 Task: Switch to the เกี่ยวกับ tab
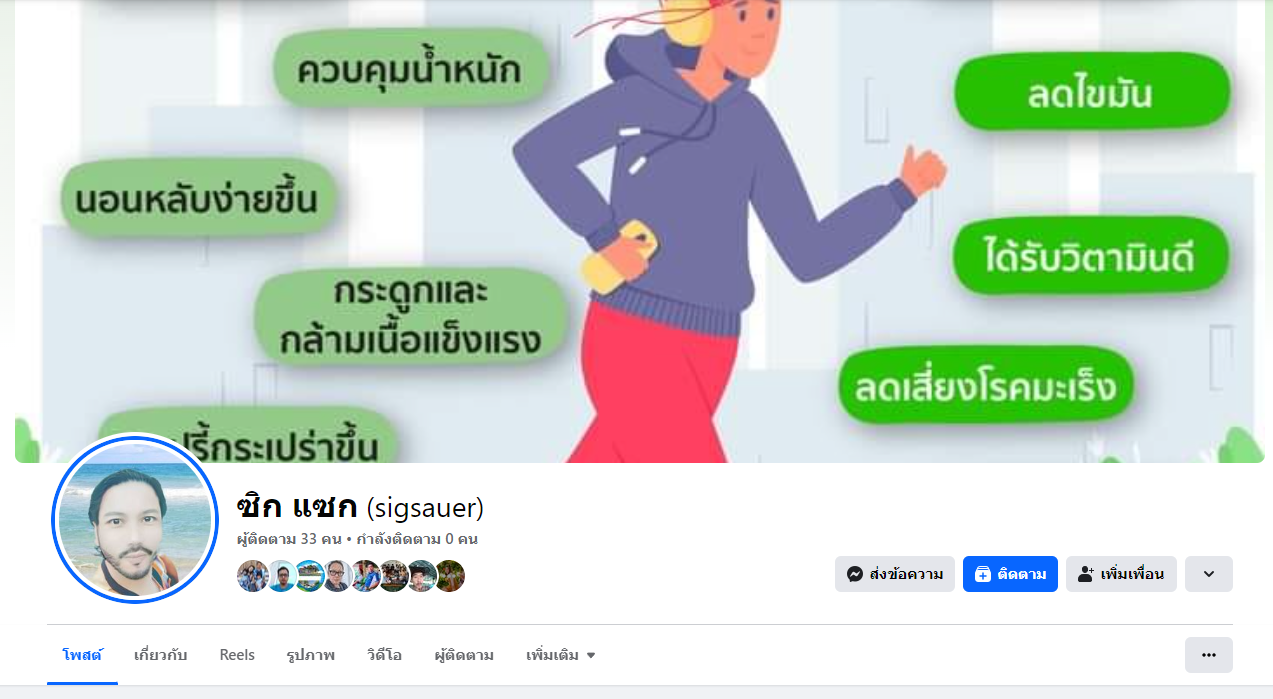pyautogui.click(x=160, y=655)
